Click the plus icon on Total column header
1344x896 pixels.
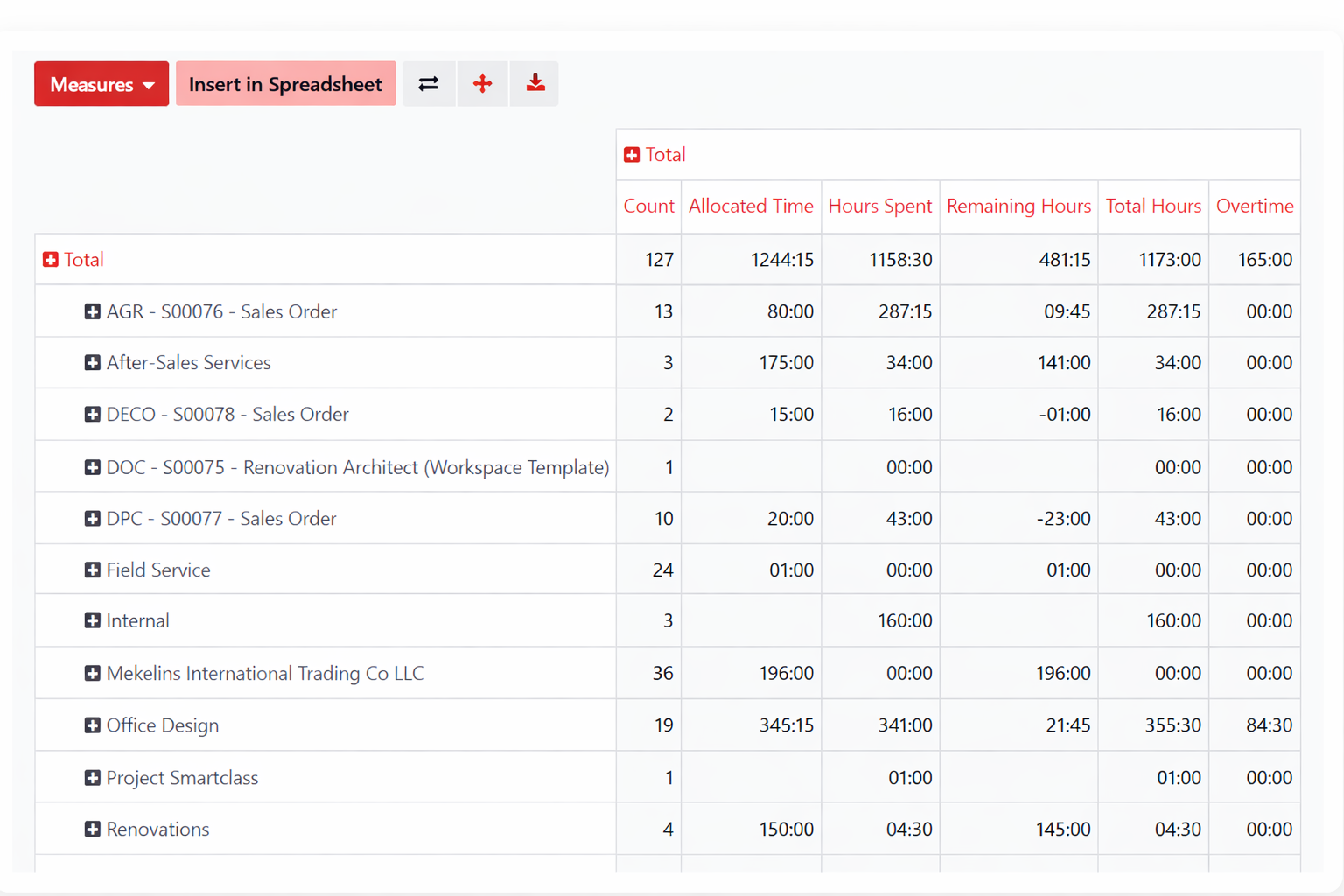(632, 154)
